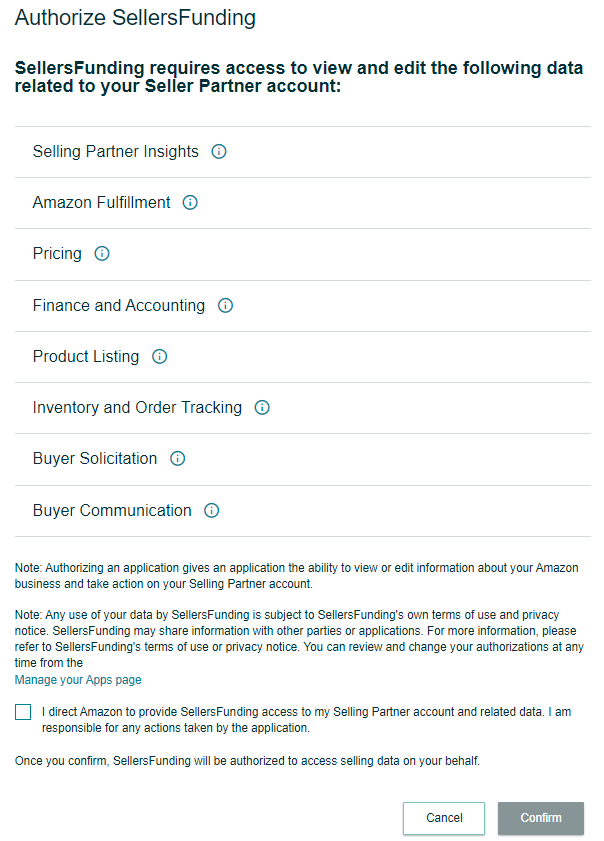
Task: Open the Amazon Fulfillment info icon
Action: pos(190,203)
